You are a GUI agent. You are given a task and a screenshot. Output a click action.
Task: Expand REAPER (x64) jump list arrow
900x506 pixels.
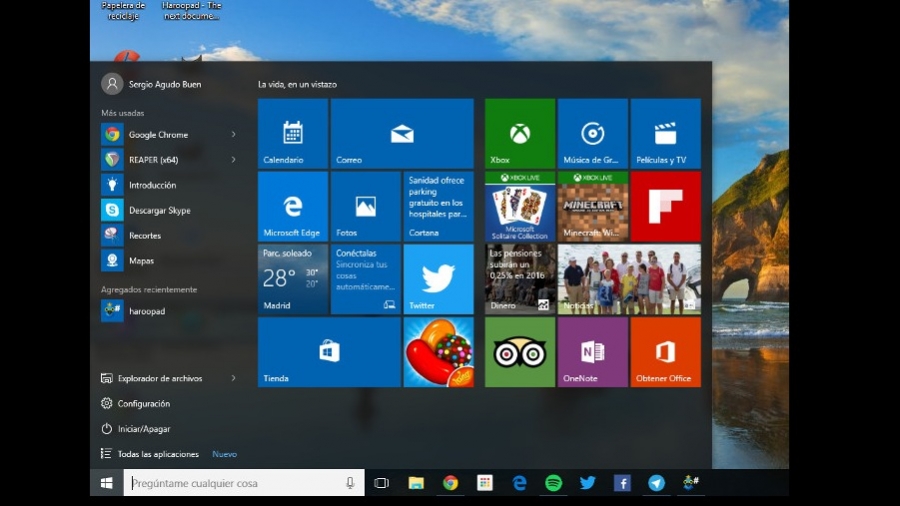coord(233,159)
